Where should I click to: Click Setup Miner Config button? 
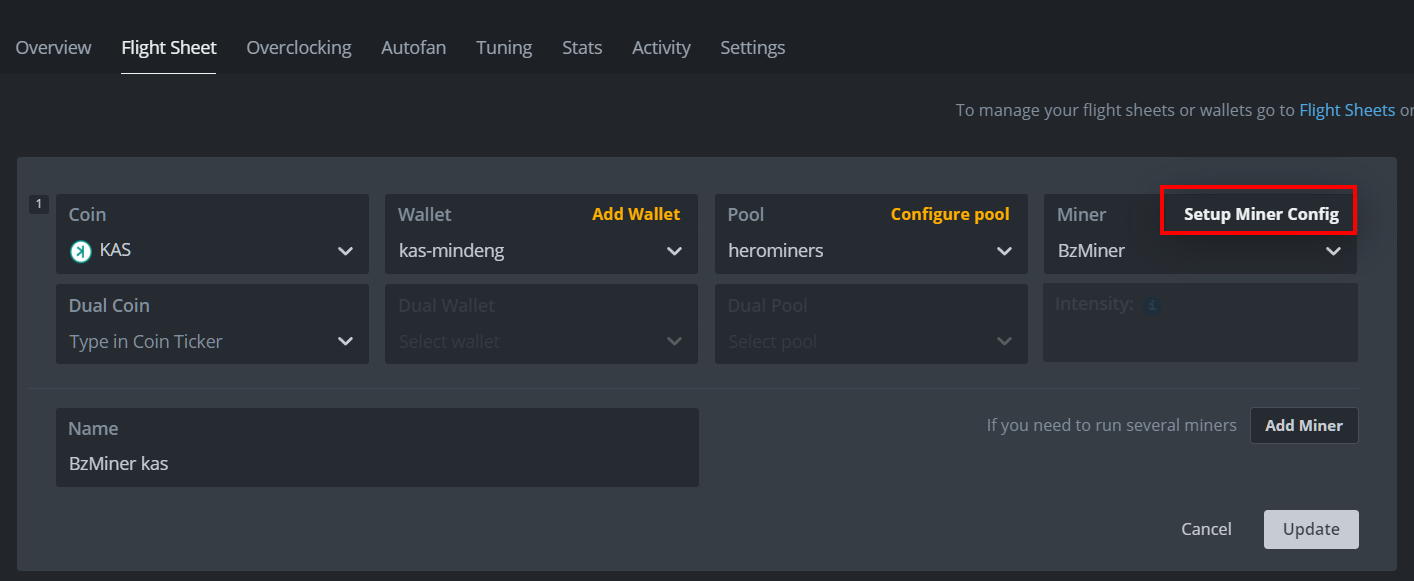(x=1260, y=214)
